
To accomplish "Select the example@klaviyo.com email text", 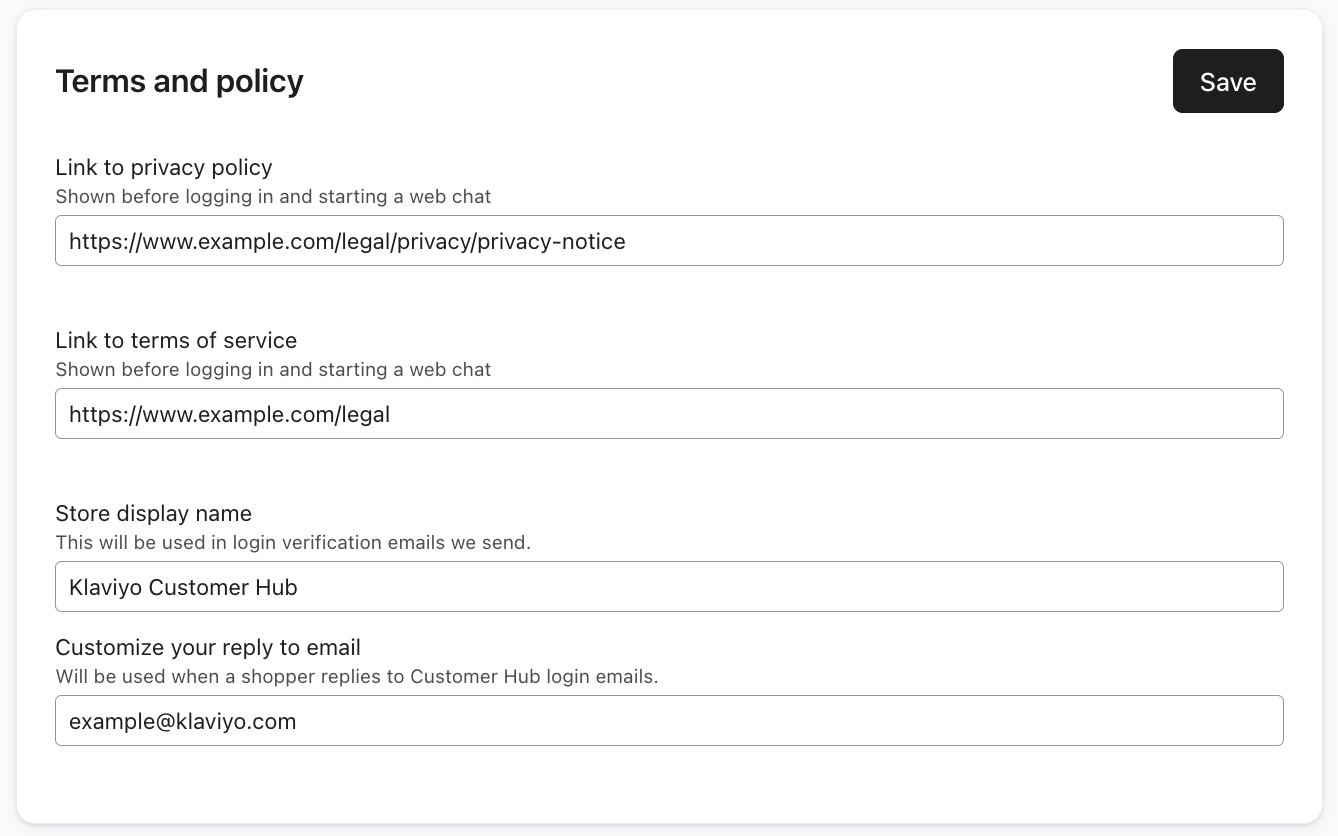I will pyautogui.click(x=182, y=720).
